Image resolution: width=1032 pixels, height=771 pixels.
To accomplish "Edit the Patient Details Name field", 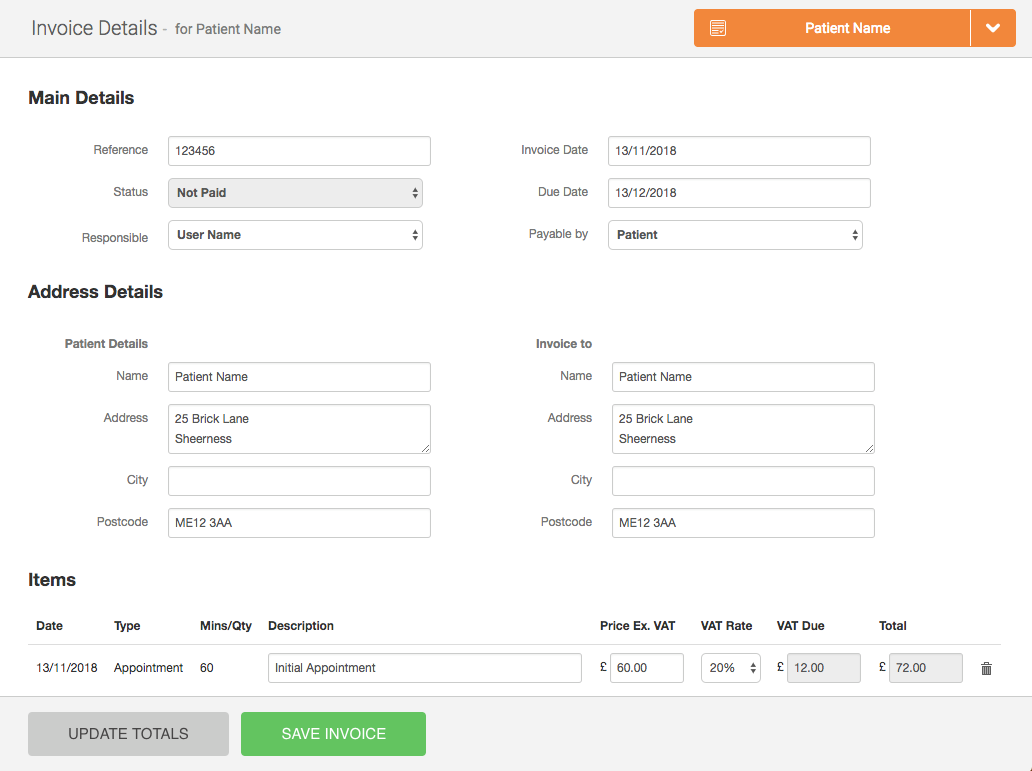I will coord(299,377).
